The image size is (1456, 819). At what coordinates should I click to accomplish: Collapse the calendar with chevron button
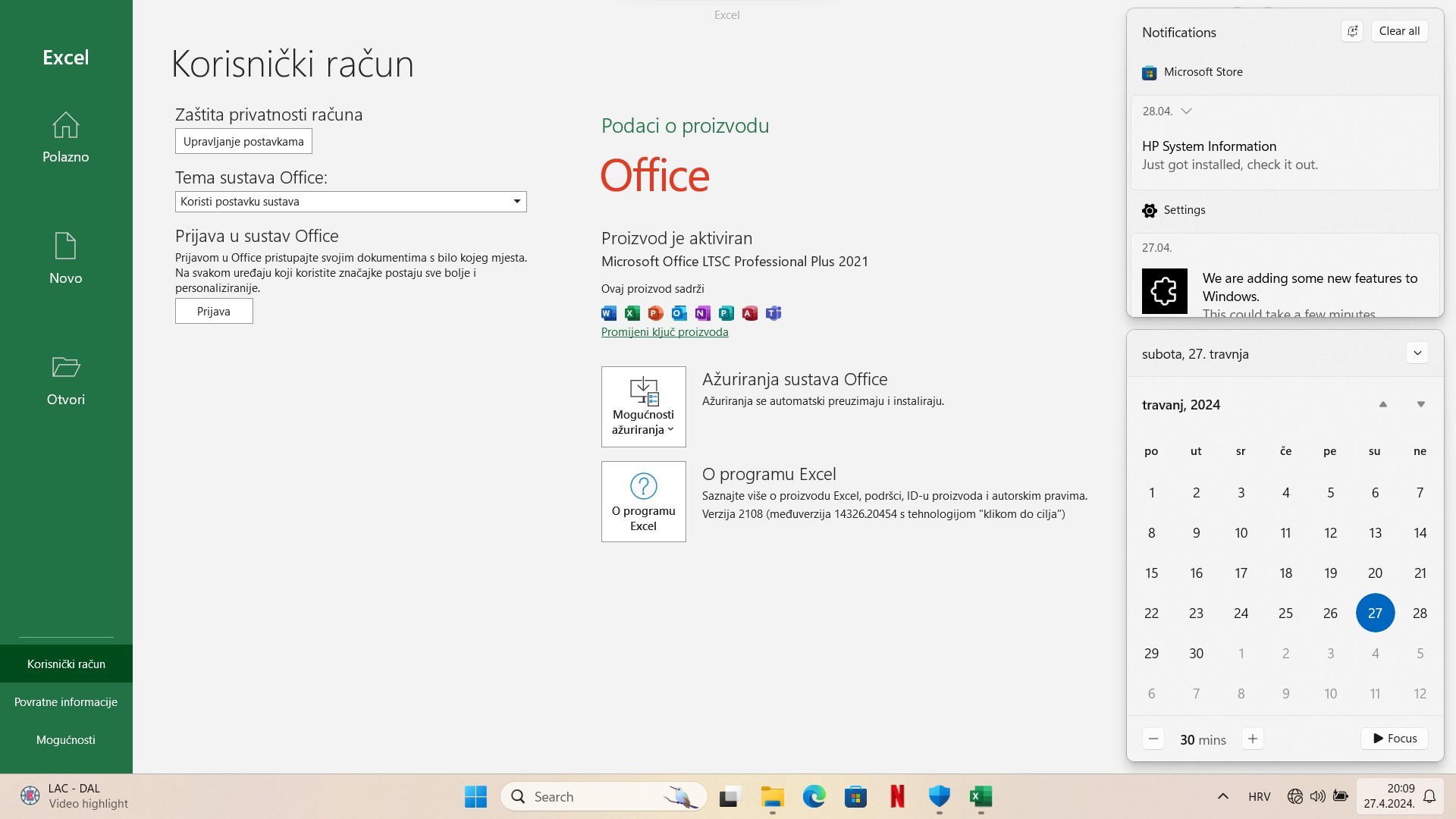coord(1417,353)
